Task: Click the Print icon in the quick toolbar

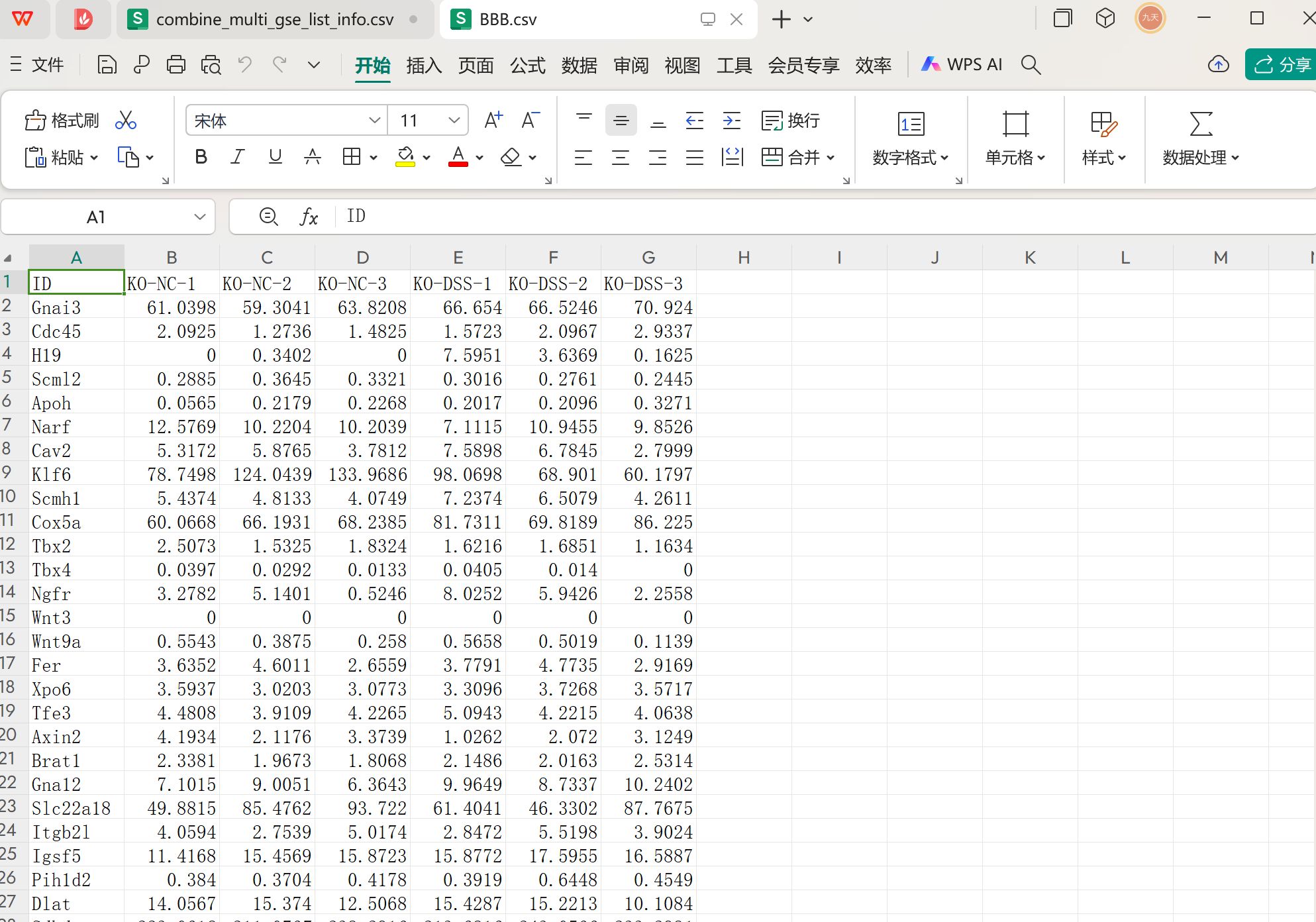Action: [176, 65]
